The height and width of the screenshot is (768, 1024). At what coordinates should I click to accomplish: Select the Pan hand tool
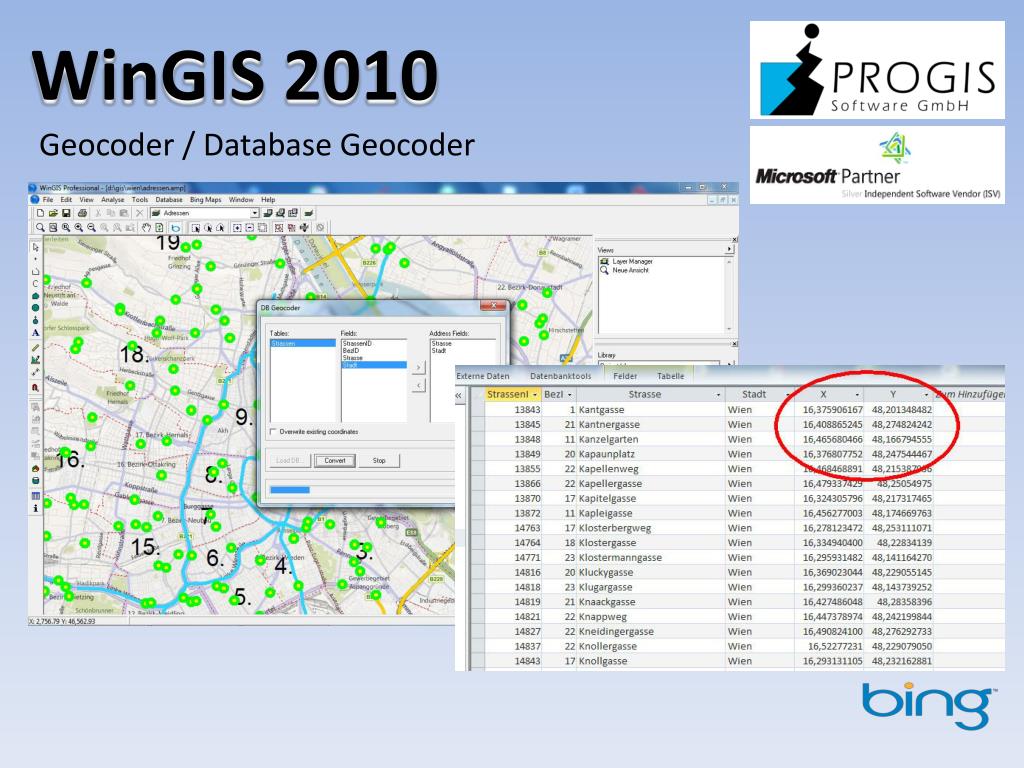pyautogui.click(x=146, y=227)
